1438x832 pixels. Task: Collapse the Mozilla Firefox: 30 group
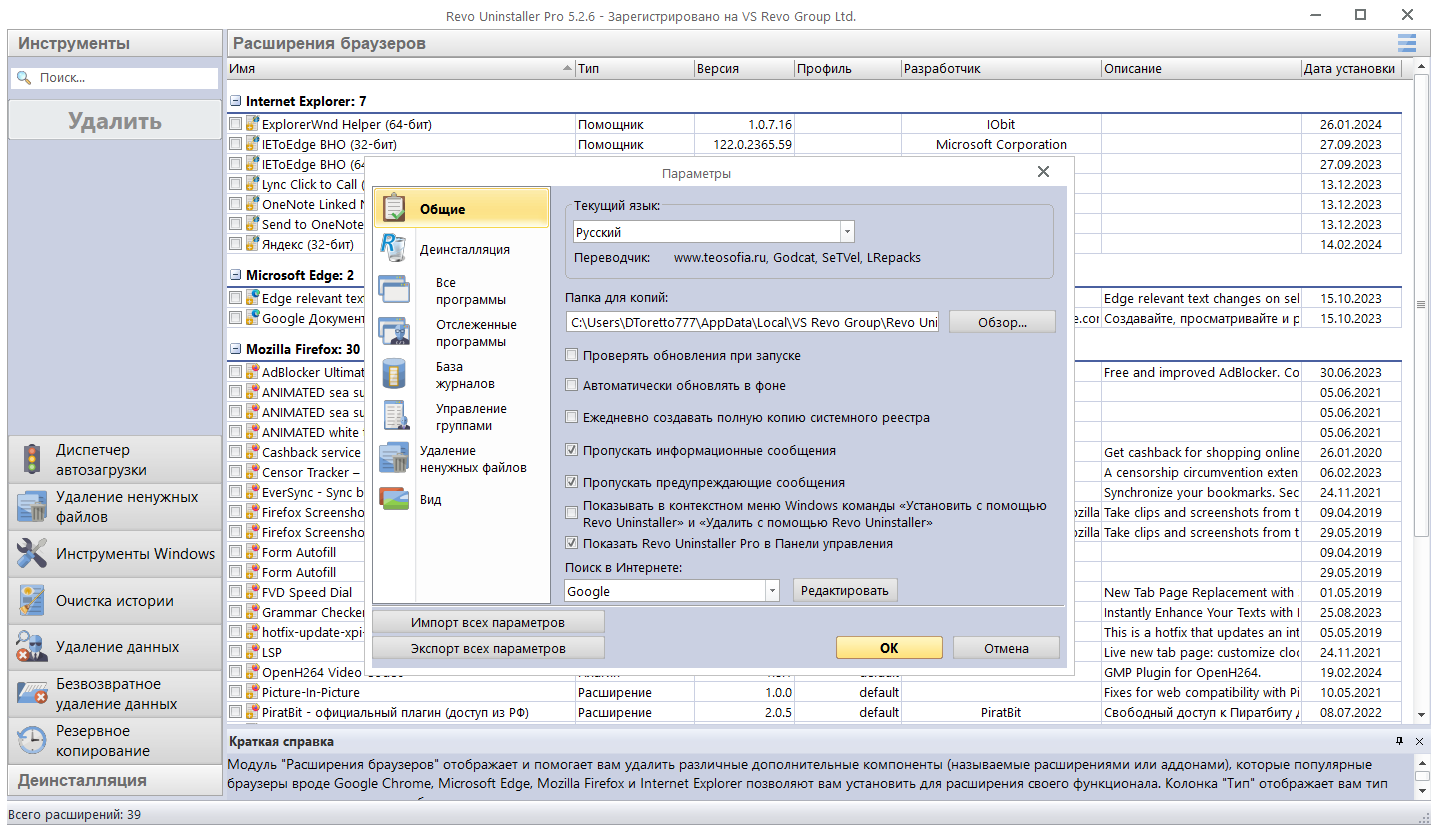click(x=235, y=349)
